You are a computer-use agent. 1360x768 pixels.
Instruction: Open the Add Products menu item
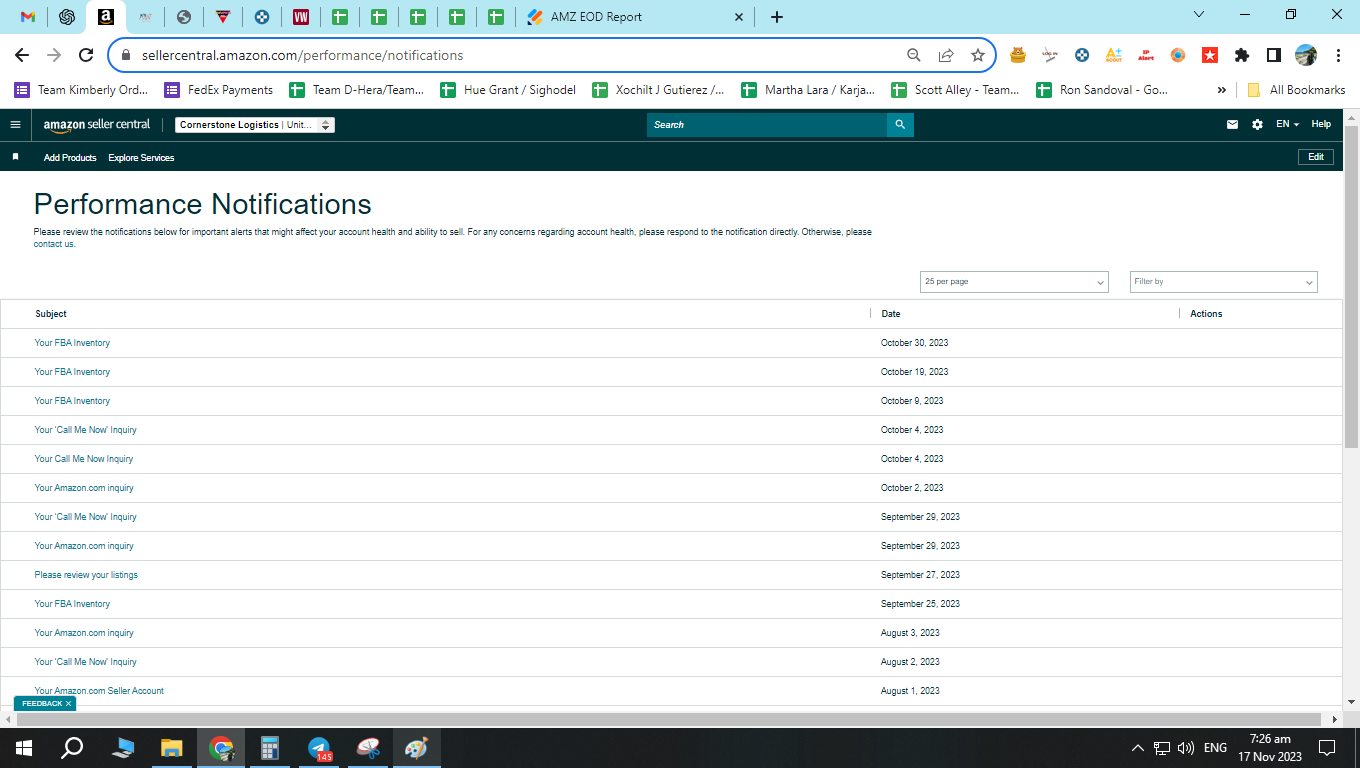point(70,158)
